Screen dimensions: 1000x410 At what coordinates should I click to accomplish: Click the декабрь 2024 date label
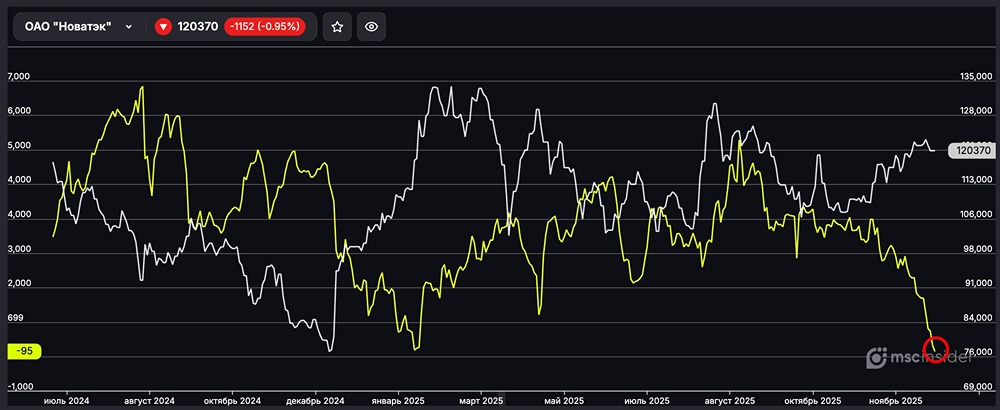[x=315, y=400]
